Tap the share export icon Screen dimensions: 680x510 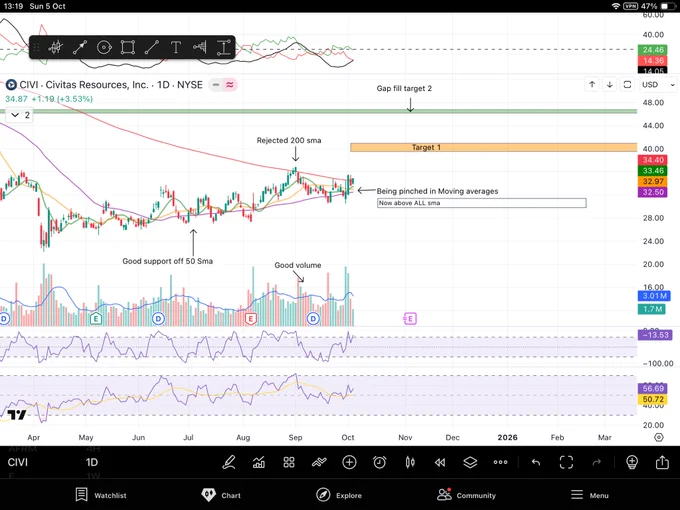[x=662, y=462]
